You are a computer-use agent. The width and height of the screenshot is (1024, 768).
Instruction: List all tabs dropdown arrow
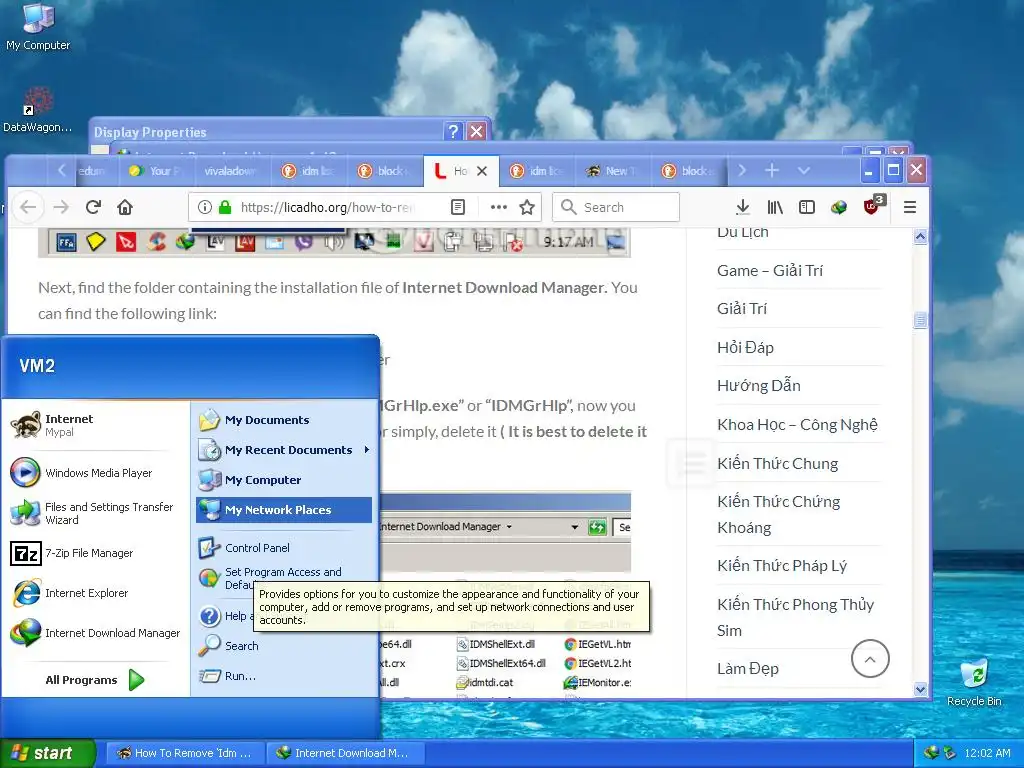point(804,170)
